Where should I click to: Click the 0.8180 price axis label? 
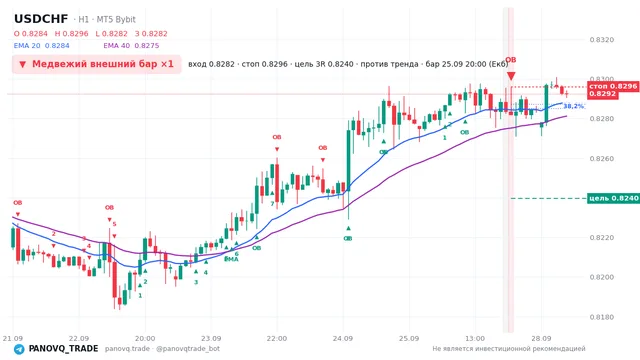(602, 317)
